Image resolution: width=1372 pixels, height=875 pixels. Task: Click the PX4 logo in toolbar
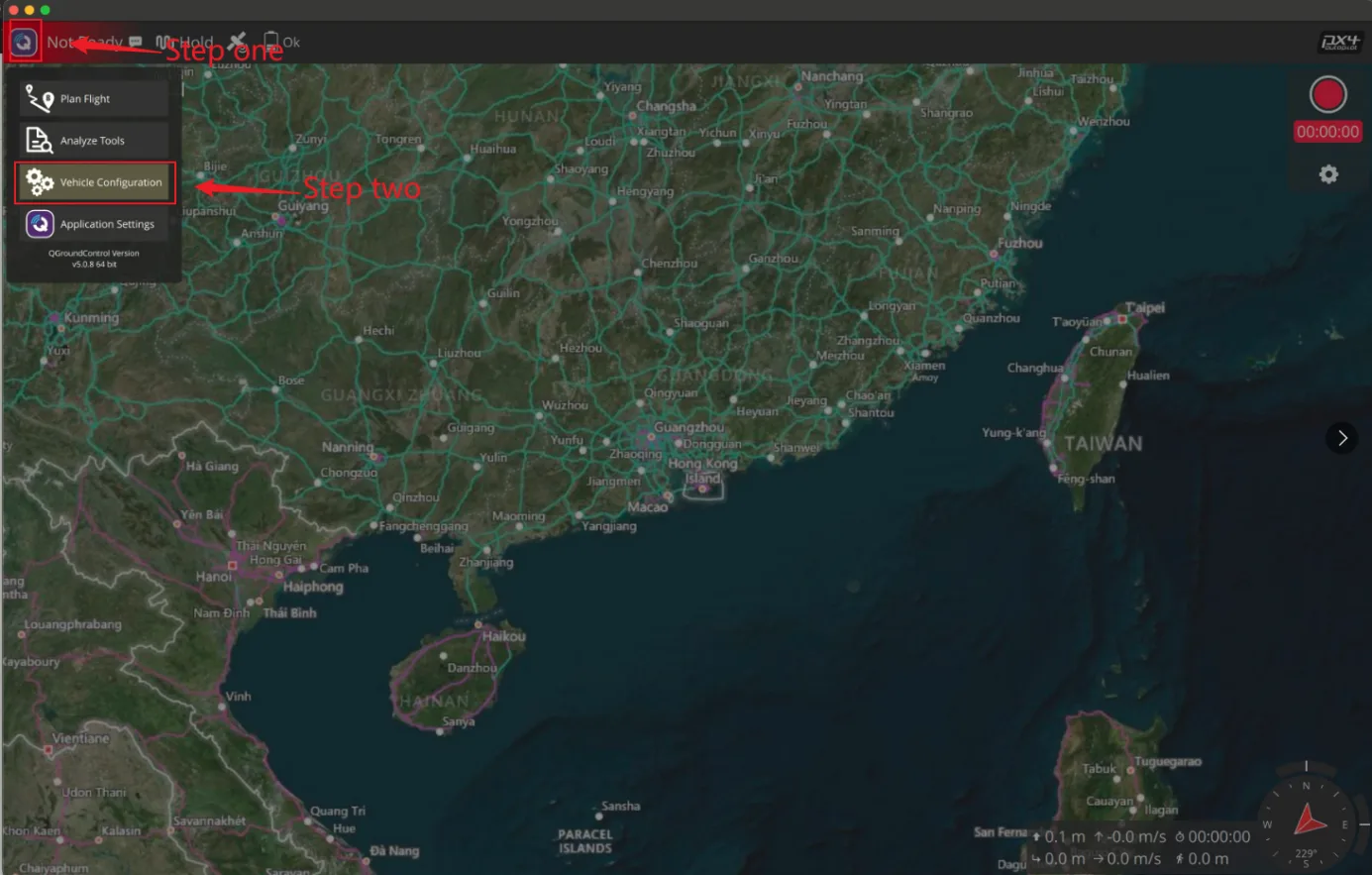point(1340,43)
